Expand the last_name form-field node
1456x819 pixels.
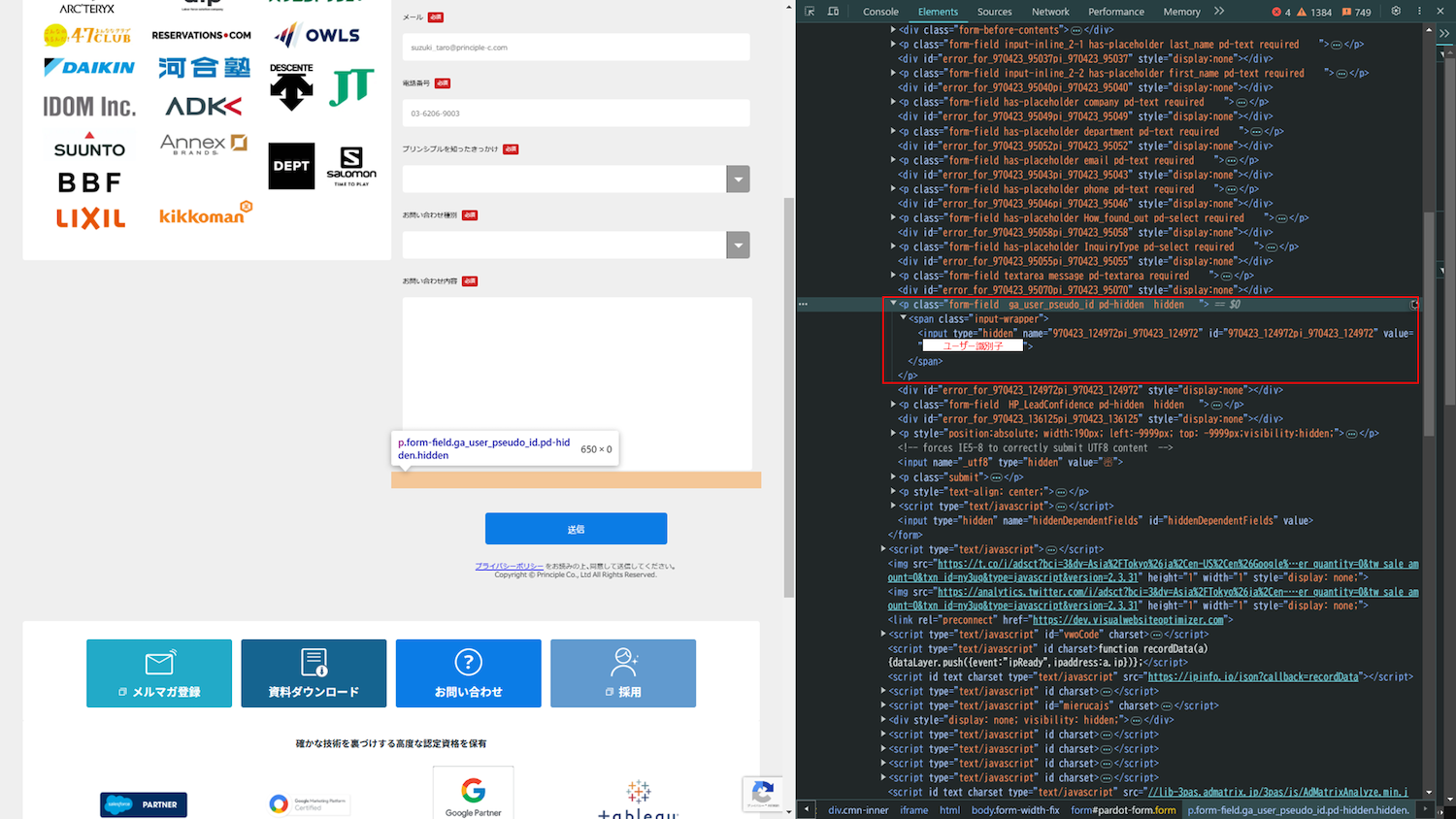click(893, 44)
